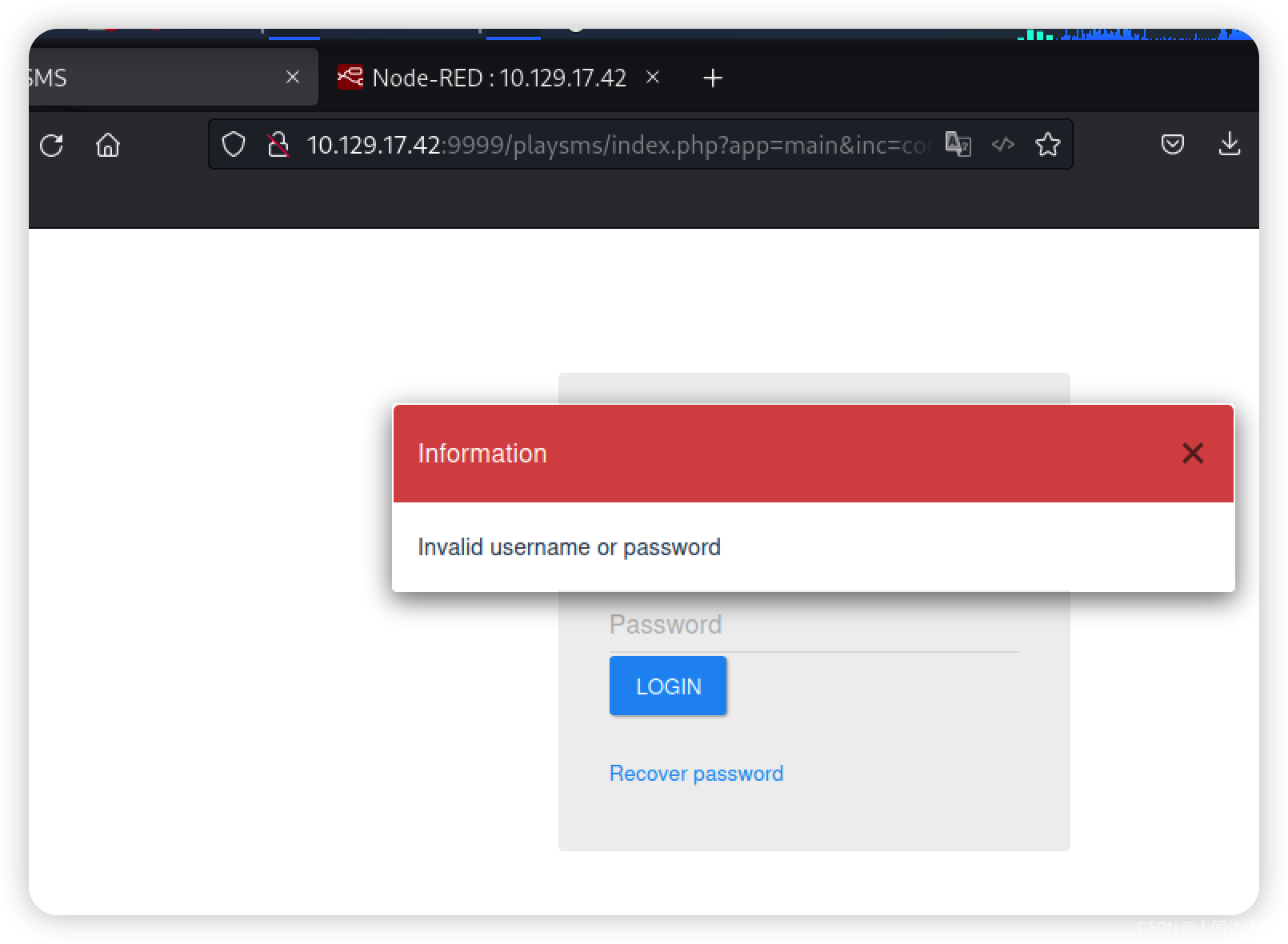The width and height of the screenshot is (1288, 944).
Task: Bookmark this page with the star icon
Action: click(1048, 145)
